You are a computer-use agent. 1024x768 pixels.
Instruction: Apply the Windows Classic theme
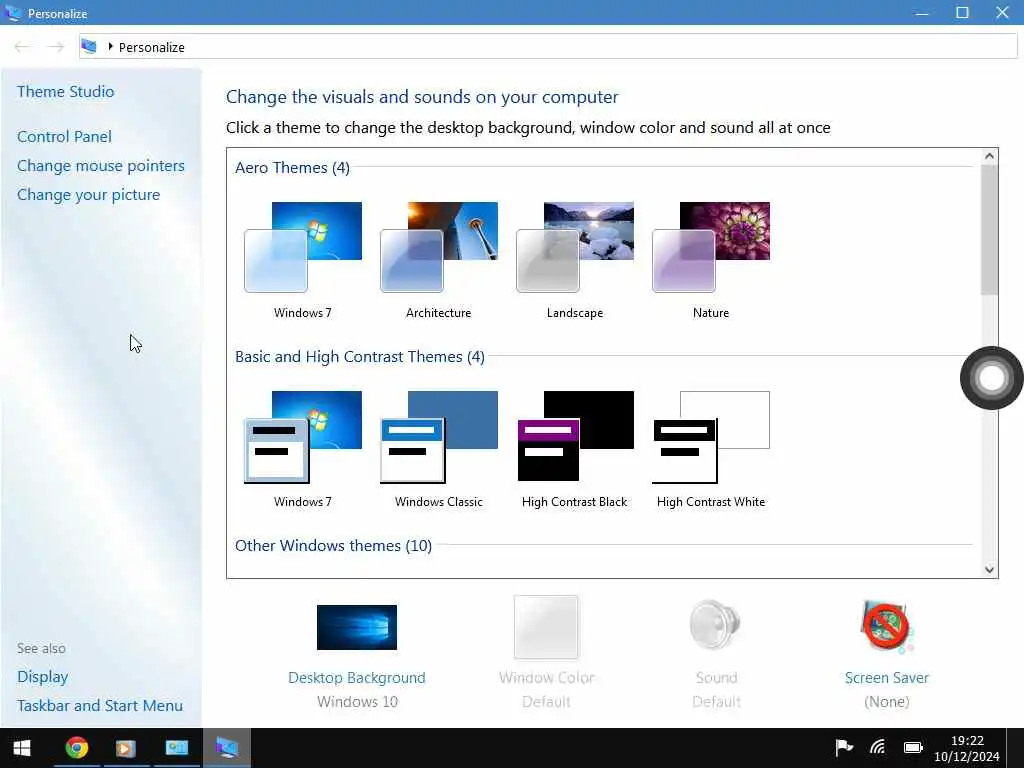point(439,449)
